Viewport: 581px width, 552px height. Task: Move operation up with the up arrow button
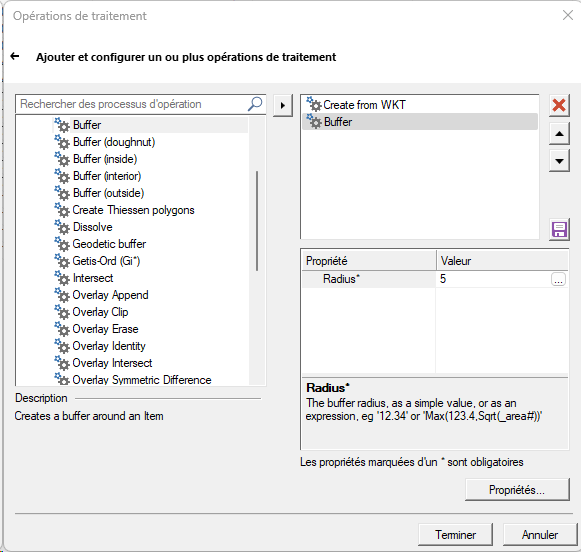click(x=559, y=133)
